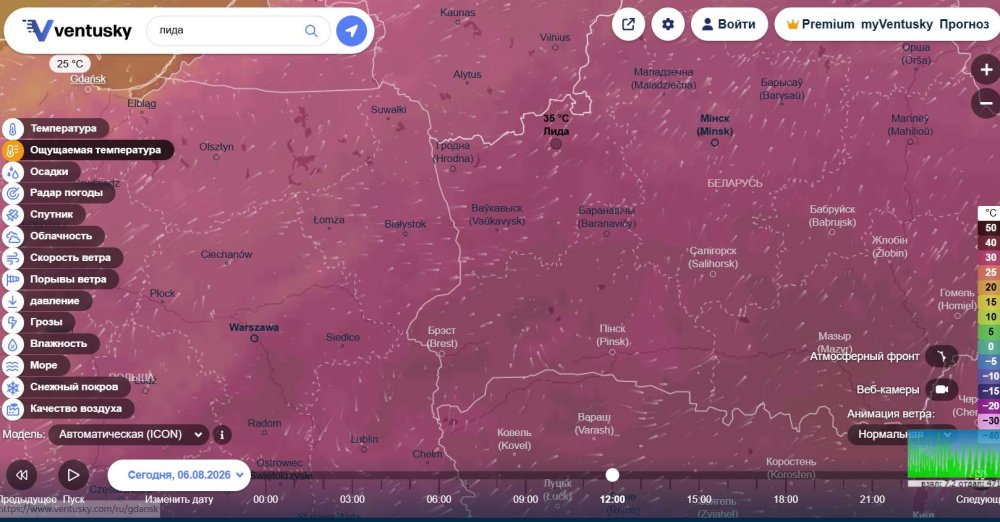Screen dimensions: 1000x522
Task: Zoom out the map with minus
Action: pos(986,103)
